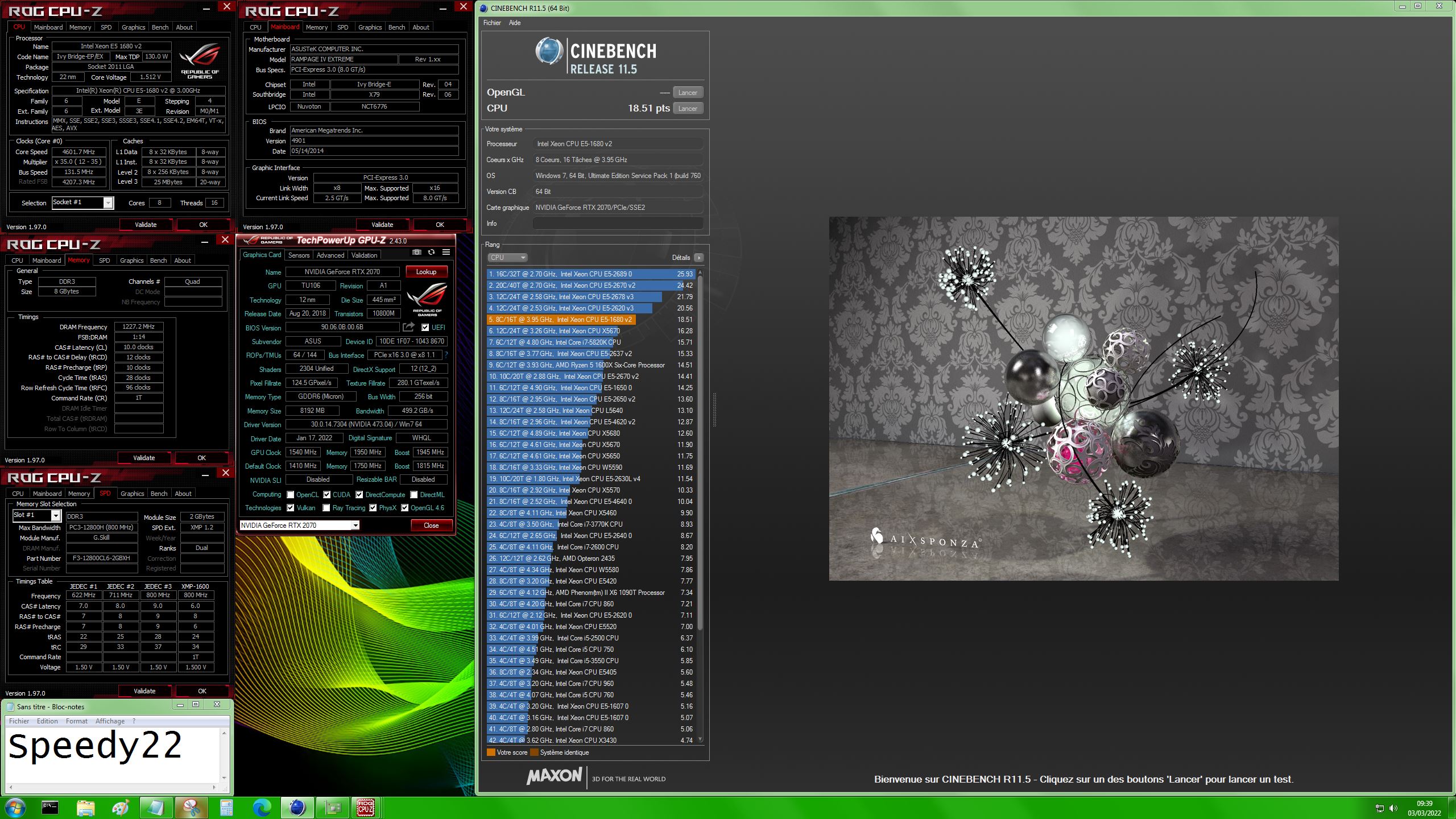The height and width of the screenshot is (819, 1456).
Task: Open Format menu in Notepad
Action: coord(77,721)
